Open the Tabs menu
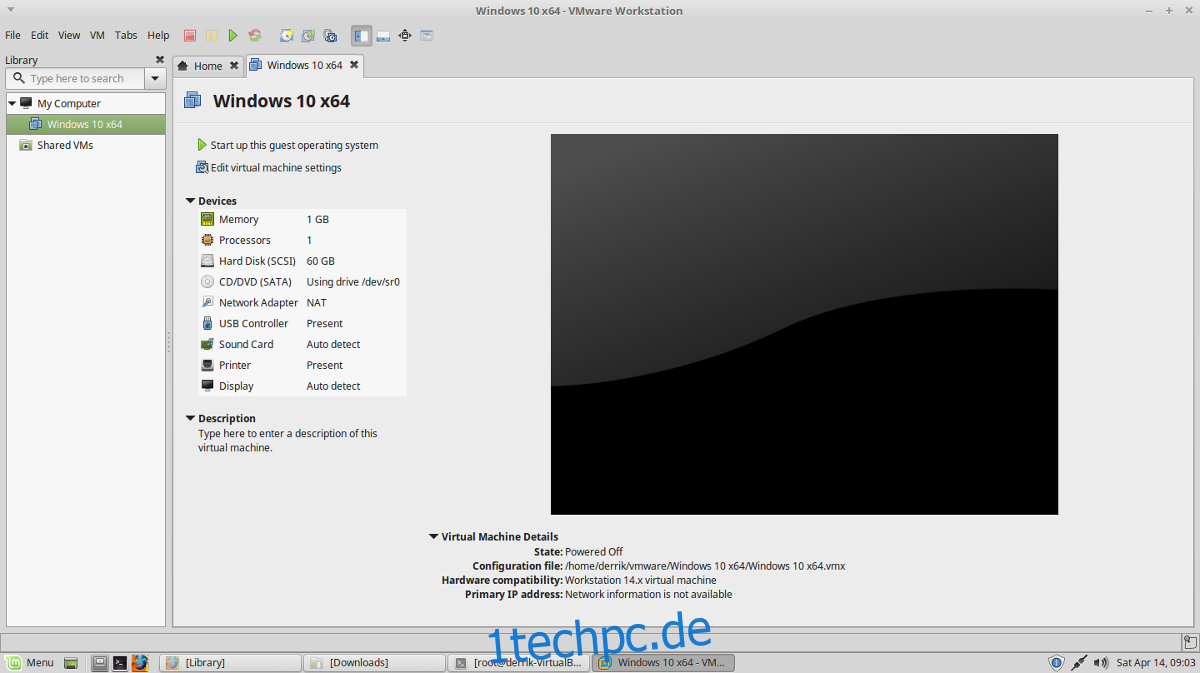The height and width of the screenshot is (673, 1200). 126,35
